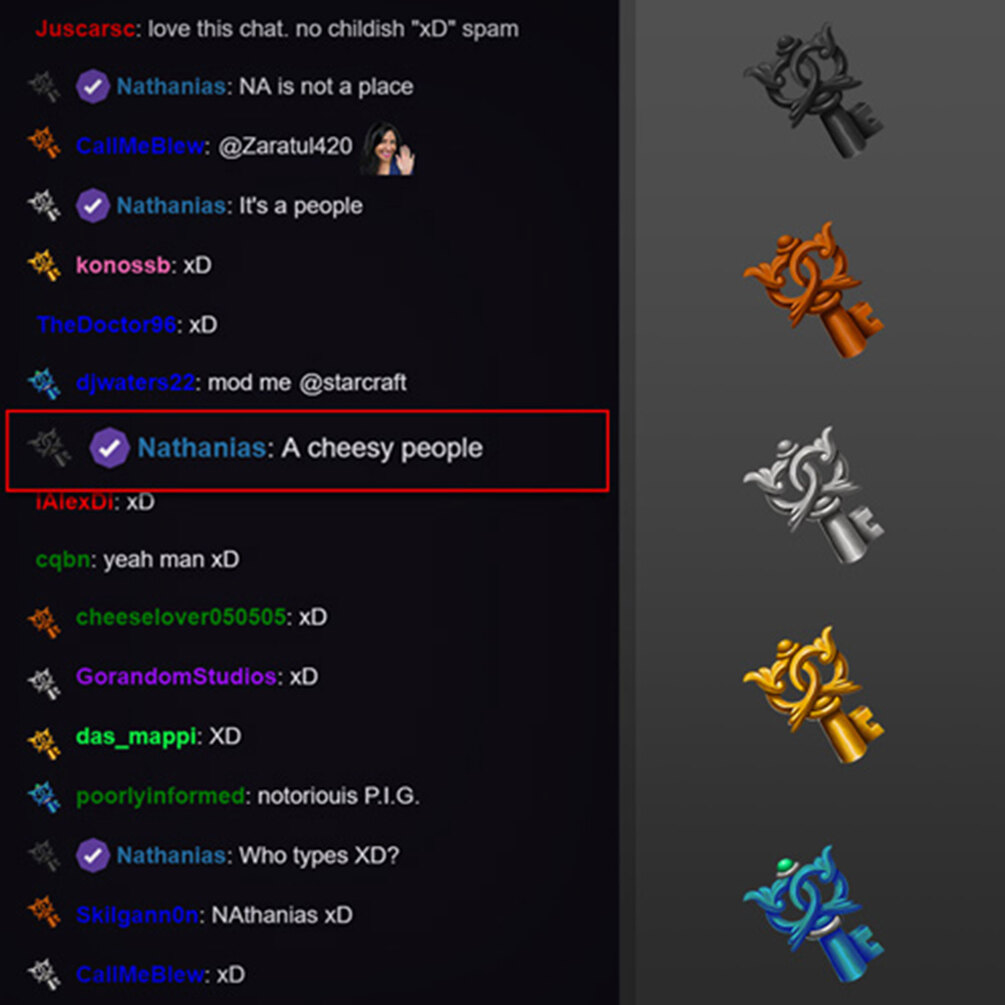
Task: Open GorandomStudios user card
Action: (x=176, y=676)
